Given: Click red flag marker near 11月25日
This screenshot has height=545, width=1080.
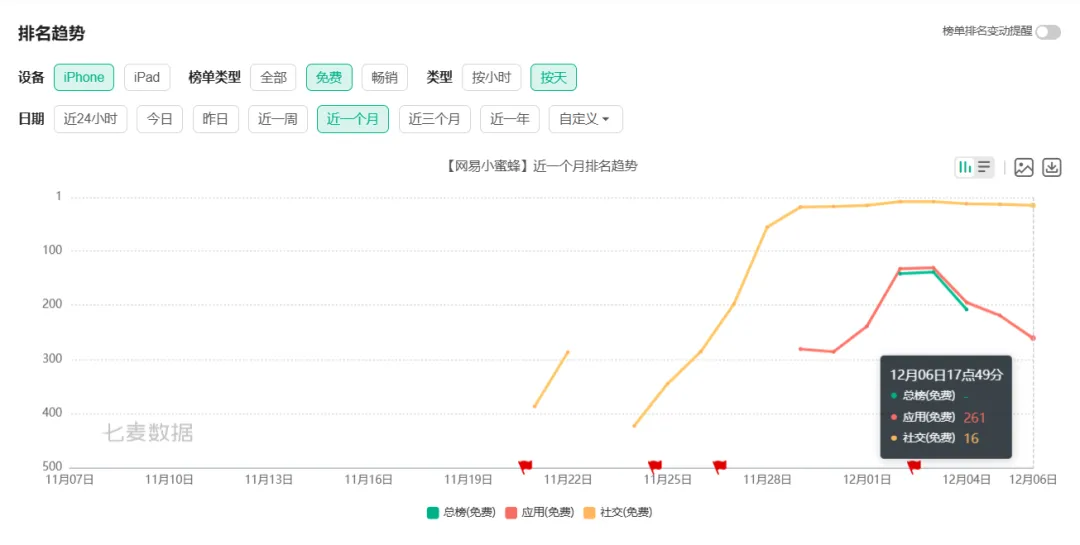Looking at the screenshot, I should click(655, 466).
